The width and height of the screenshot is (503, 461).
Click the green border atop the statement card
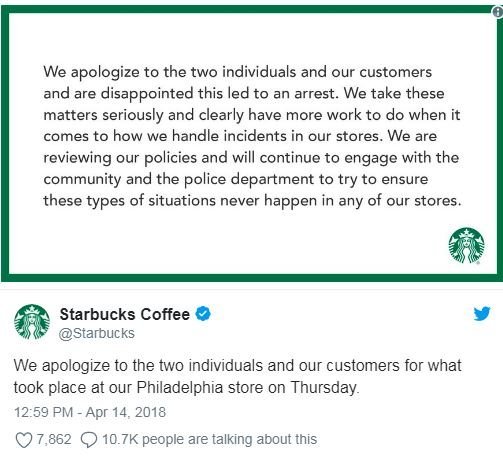(252, 9)
